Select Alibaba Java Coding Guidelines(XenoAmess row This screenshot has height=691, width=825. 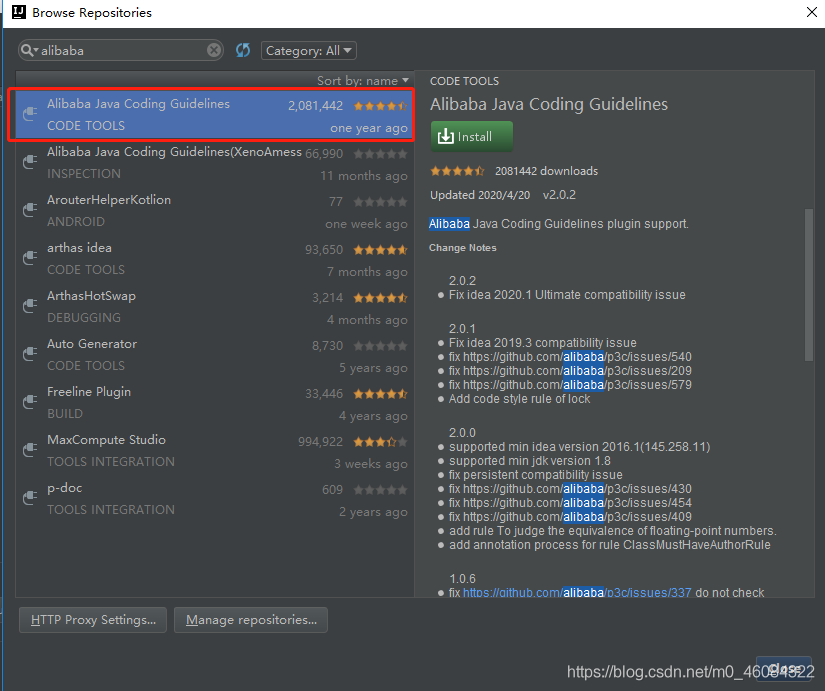pos(213,163)
